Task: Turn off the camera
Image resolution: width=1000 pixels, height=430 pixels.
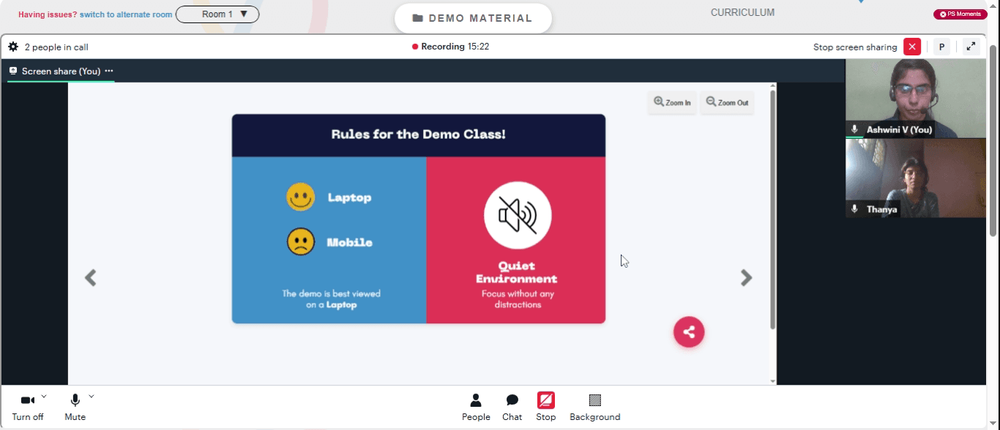Action: [x=27, y=407]
